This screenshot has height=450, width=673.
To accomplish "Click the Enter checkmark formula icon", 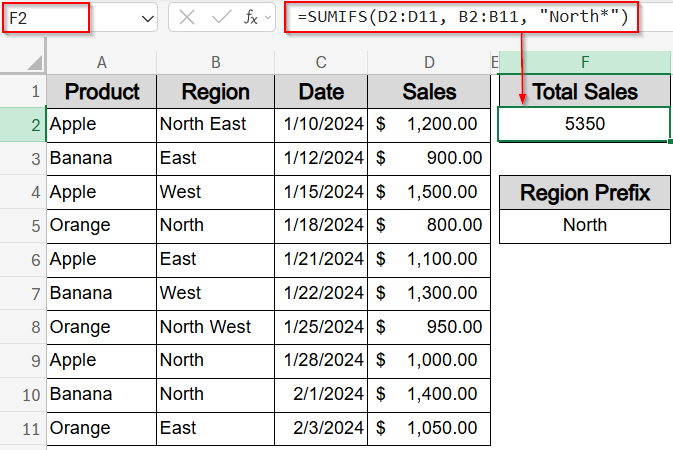I will pos(221,18).
